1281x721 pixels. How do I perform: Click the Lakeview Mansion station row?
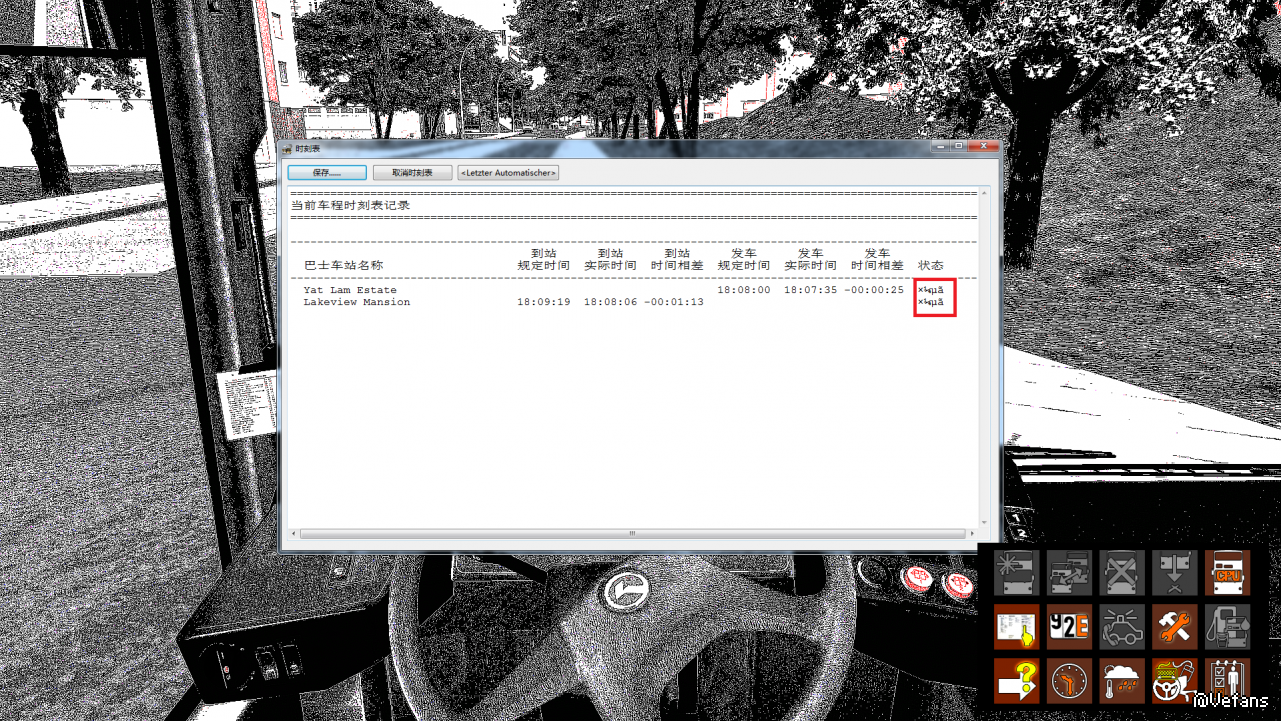coord(622,302)
